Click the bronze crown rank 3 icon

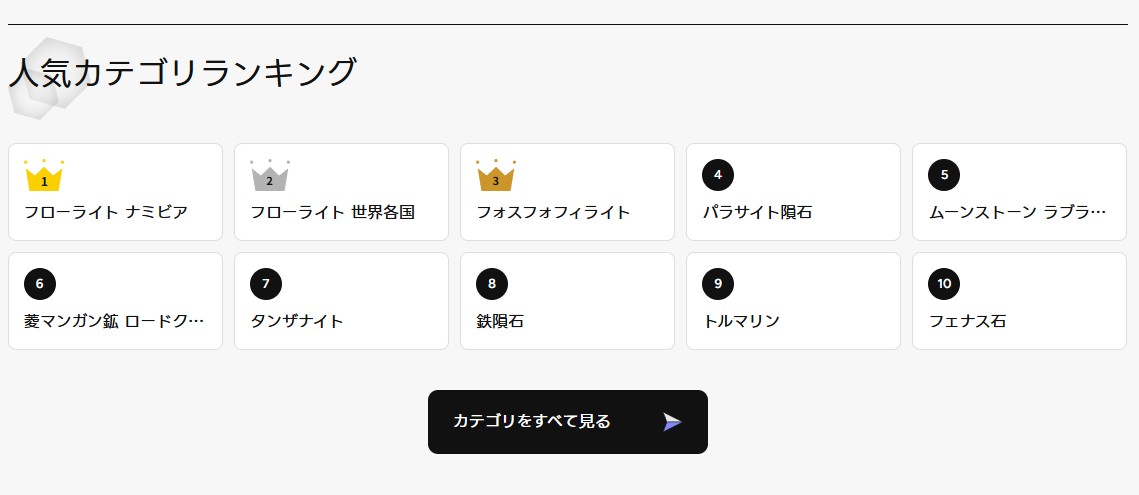496,177
